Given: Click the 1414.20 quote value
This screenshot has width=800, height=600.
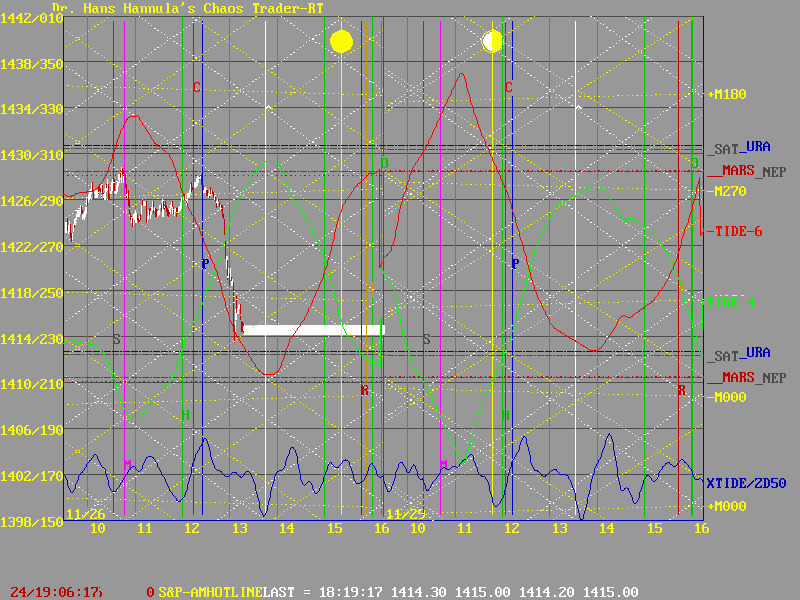Looking at the screenshot, I should 546,592.
